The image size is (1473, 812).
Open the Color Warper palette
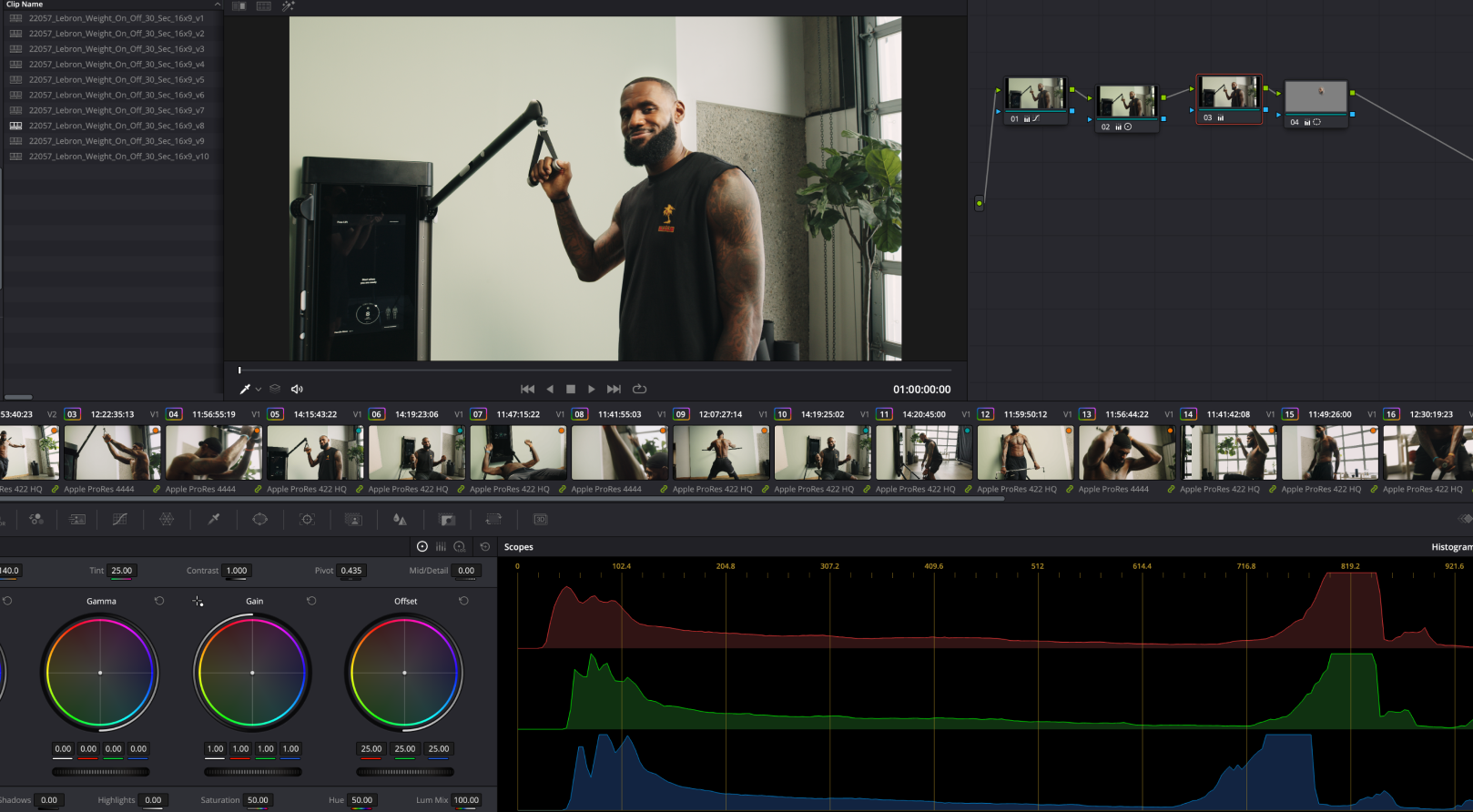pos(167,519)
